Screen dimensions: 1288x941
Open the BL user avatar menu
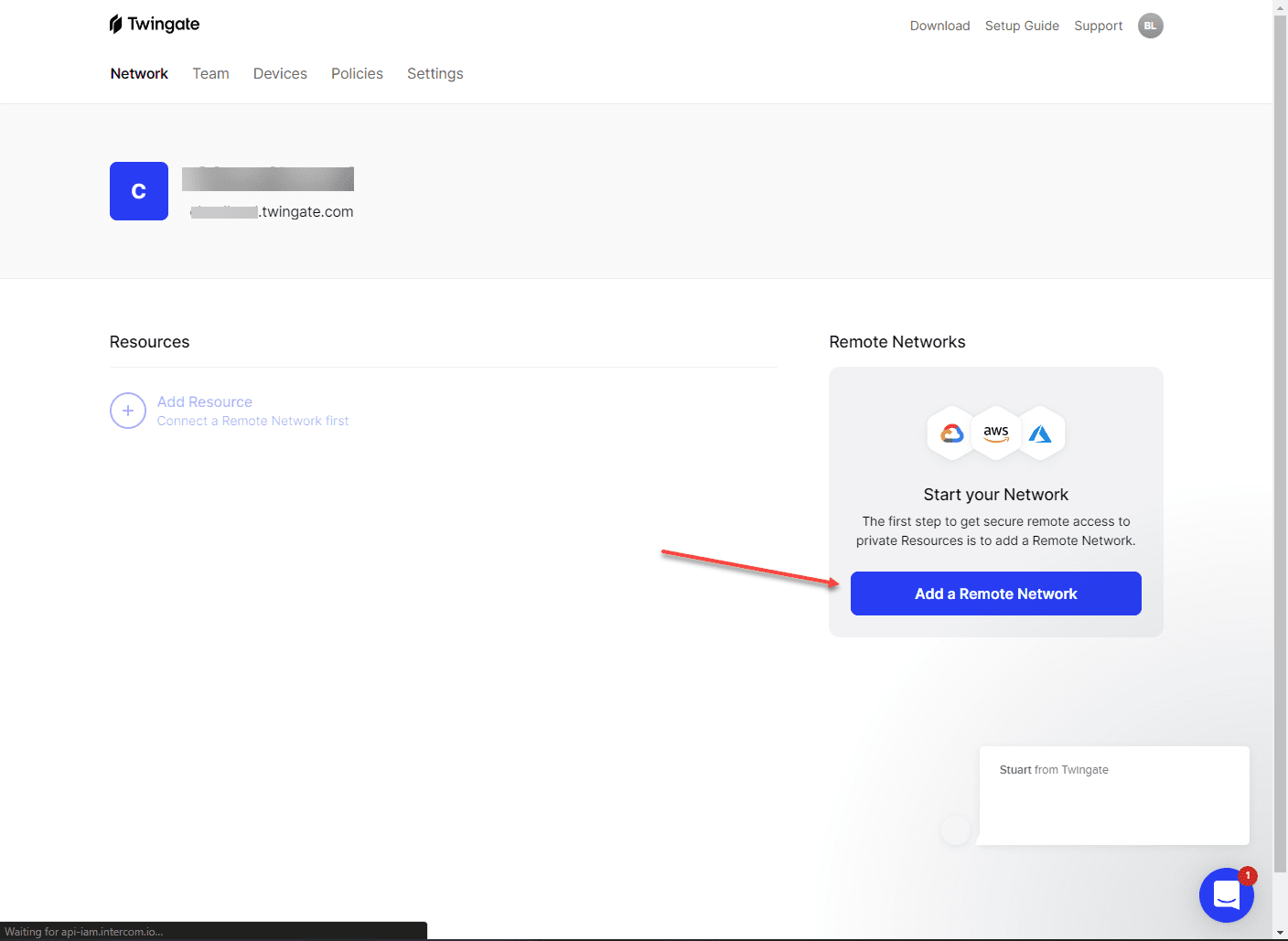[x=1150, y=26]
